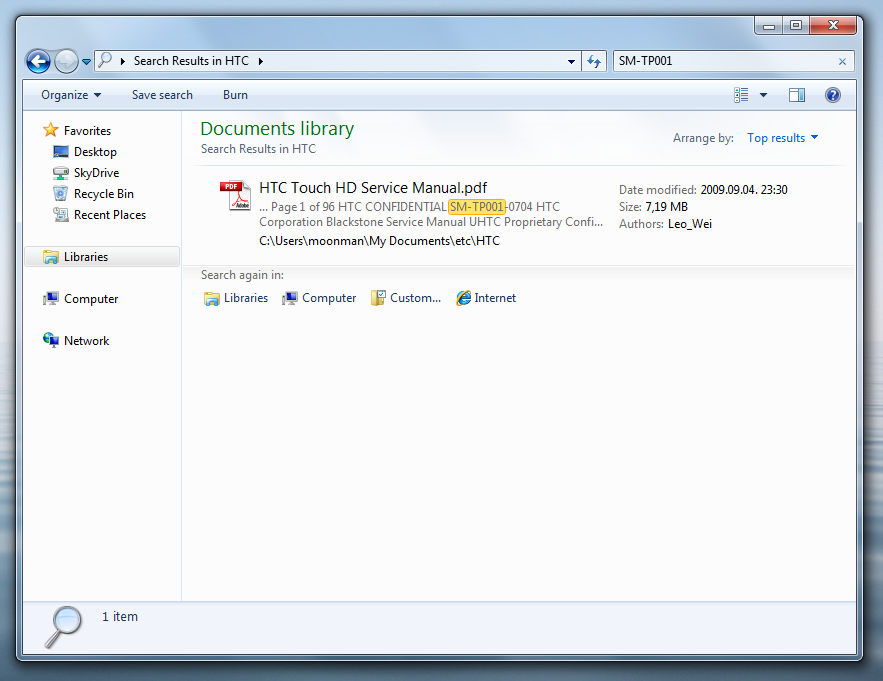883x681 pixels.
Task: Close the Explorer window
Action: 833,25
